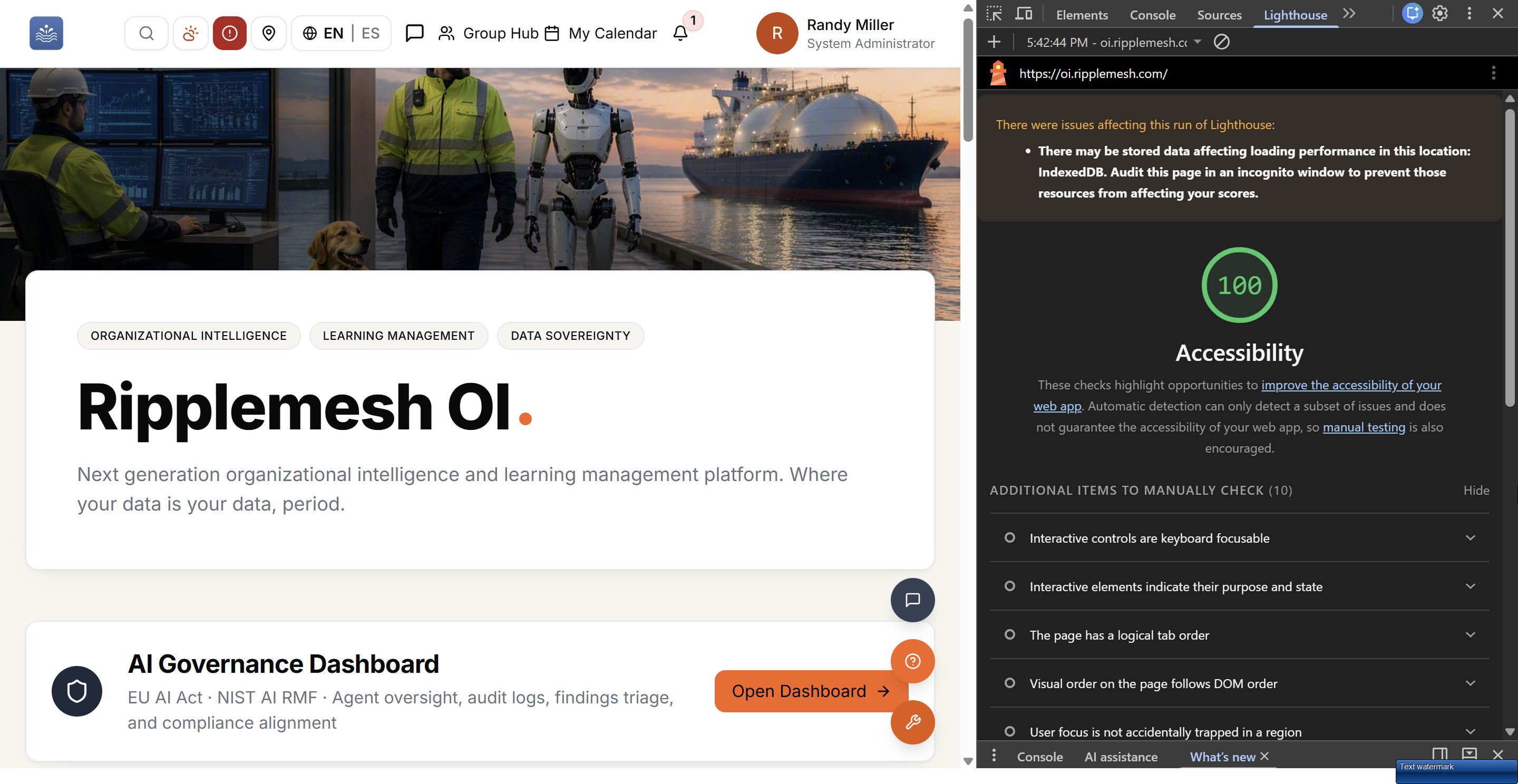Image resolution: width=1518 pixels, height=784 pixels.
Task: Click scroll-down arrow of webpage scrollbar
Action: 967,760
